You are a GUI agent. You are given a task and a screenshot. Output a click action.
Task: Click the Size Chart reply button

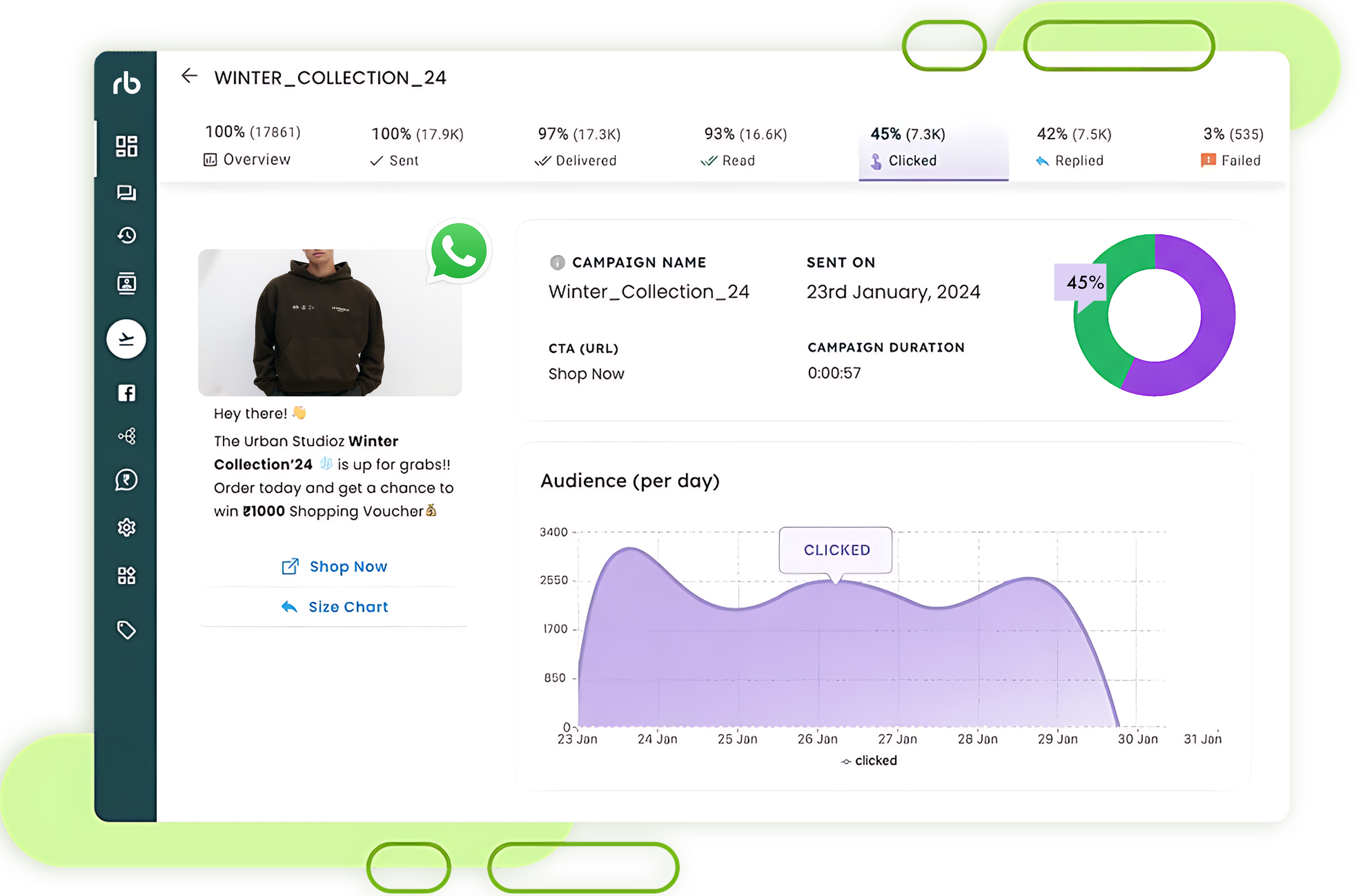tap(335, 607)
